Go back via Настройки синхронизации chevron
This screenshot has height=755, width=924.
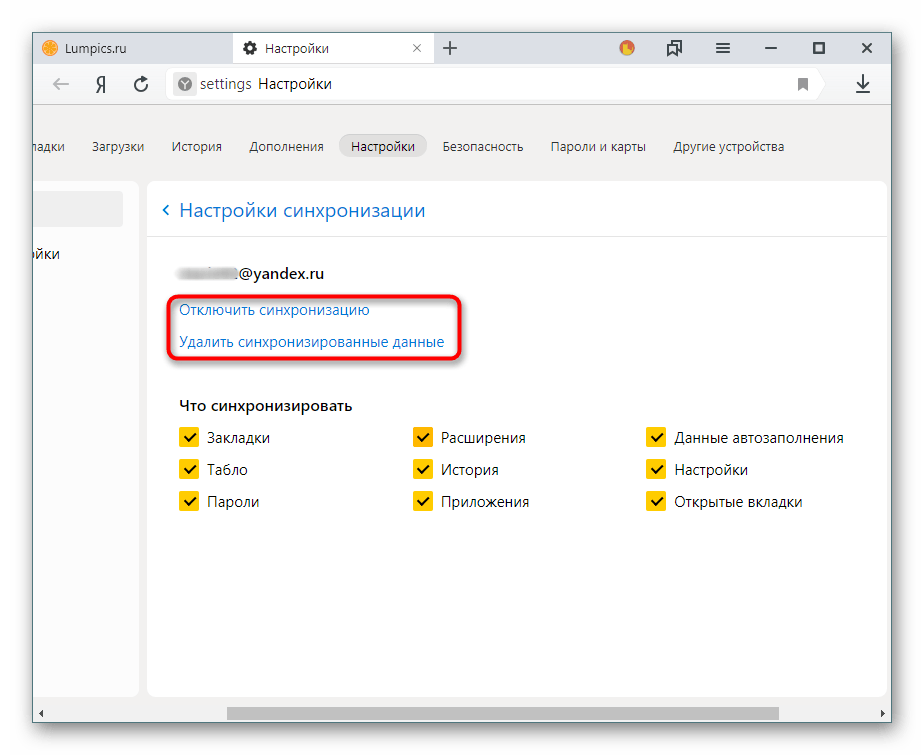[x=166, y=211]
